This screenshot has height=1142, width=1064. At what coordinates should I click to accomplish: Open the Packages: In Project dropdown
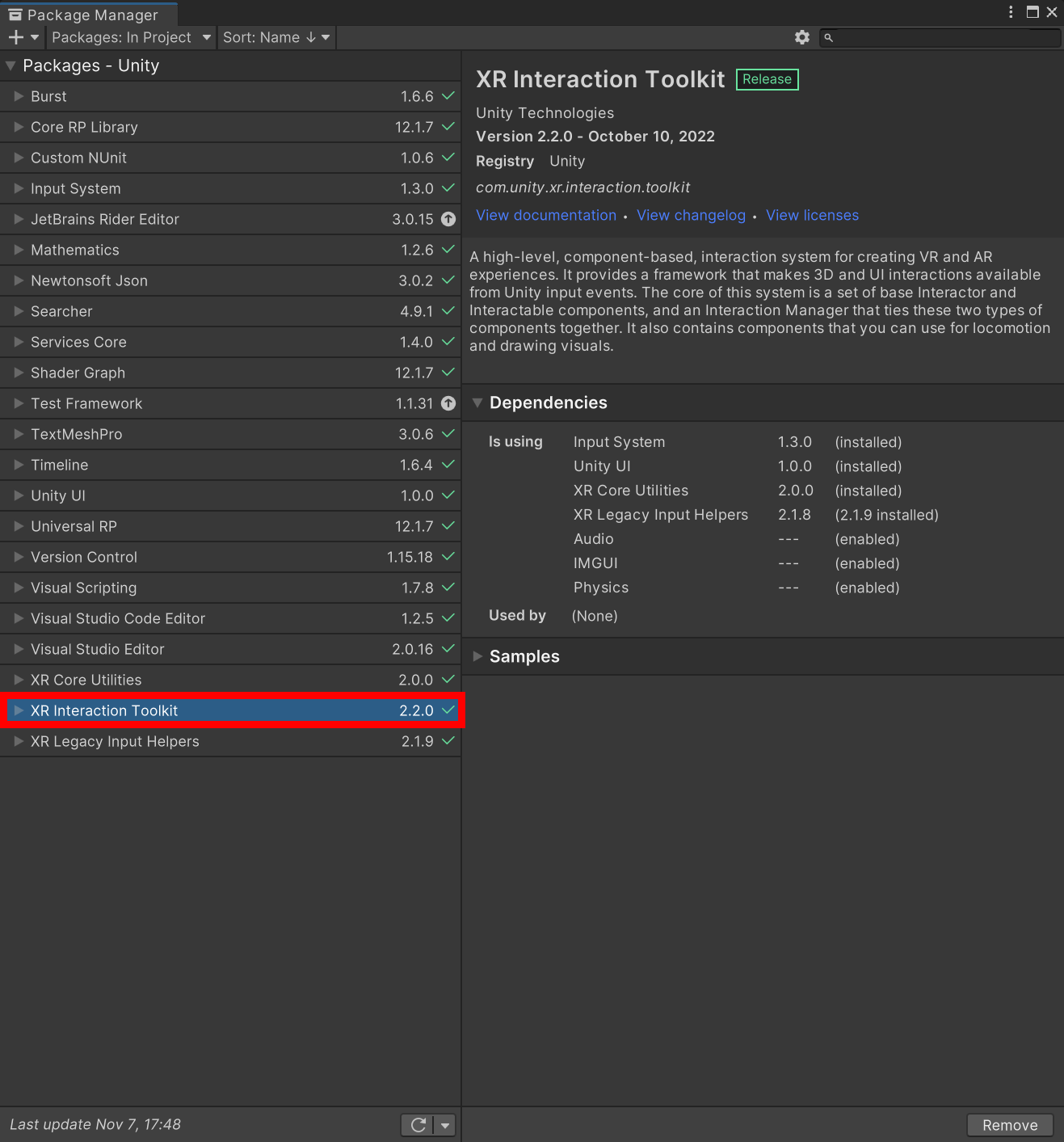[131, 37]
